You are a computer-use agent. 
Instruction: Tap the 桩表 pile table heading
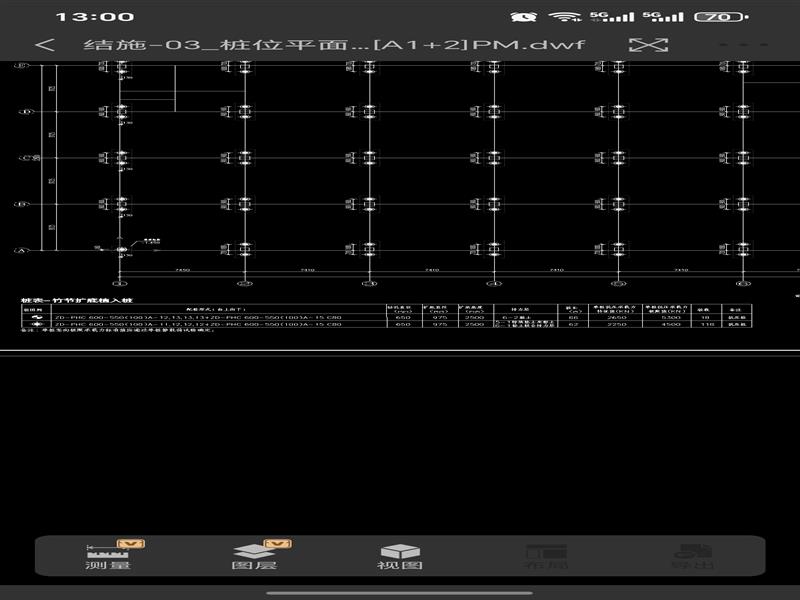(77, 299)
